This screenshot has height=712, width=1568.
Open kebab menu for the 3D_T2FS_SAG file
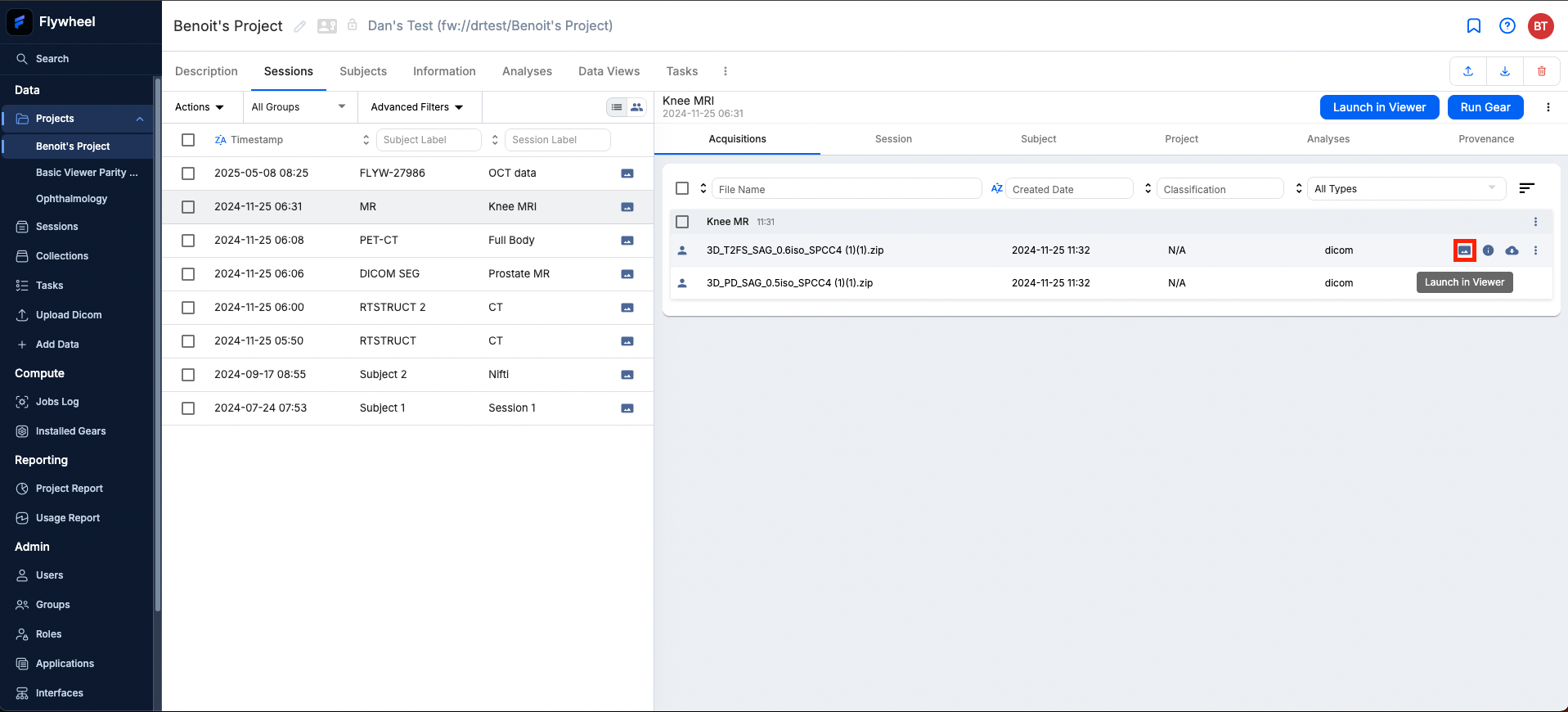click(1535, 250)
